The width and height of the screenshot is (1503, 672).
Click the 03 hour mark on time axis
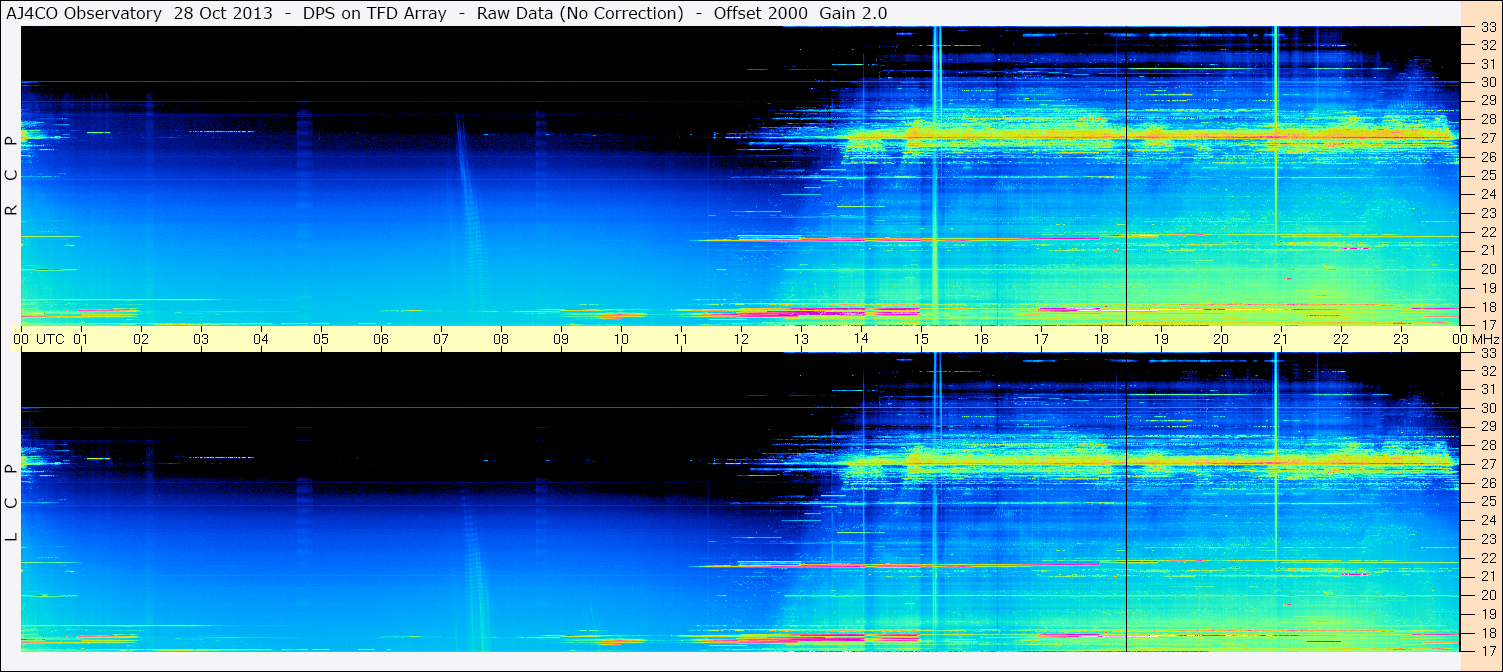(201, 339)
